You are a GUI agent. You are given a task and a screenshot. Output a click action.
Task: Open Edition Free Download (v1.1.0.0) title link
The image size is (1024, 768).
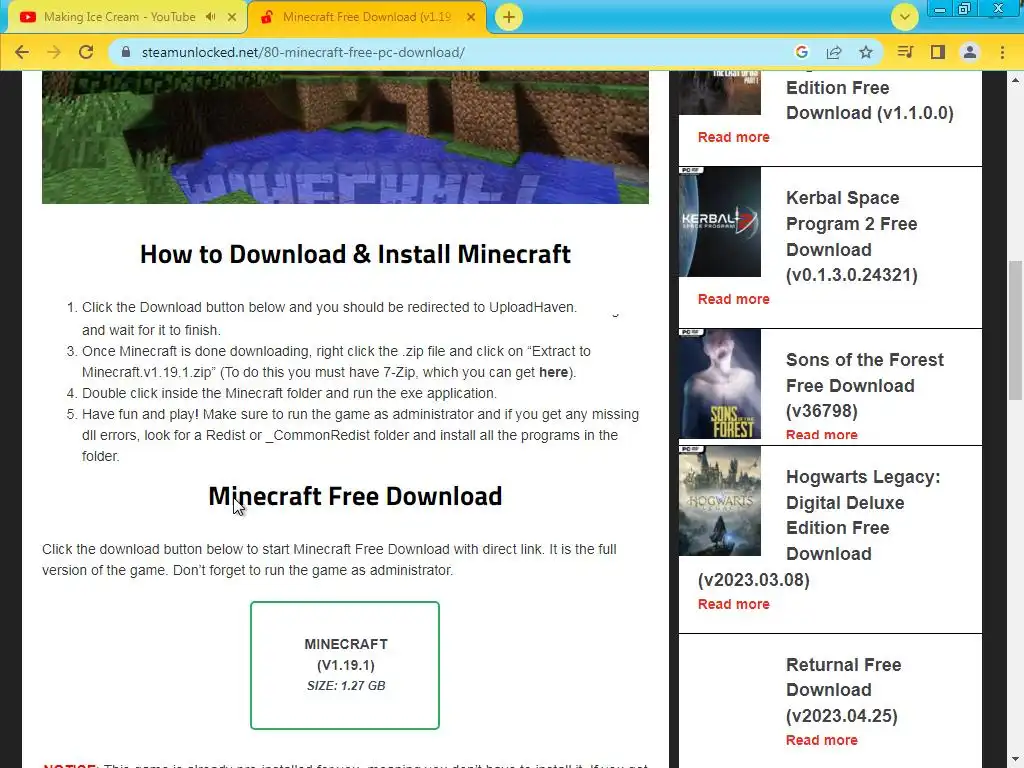point(869,100)
